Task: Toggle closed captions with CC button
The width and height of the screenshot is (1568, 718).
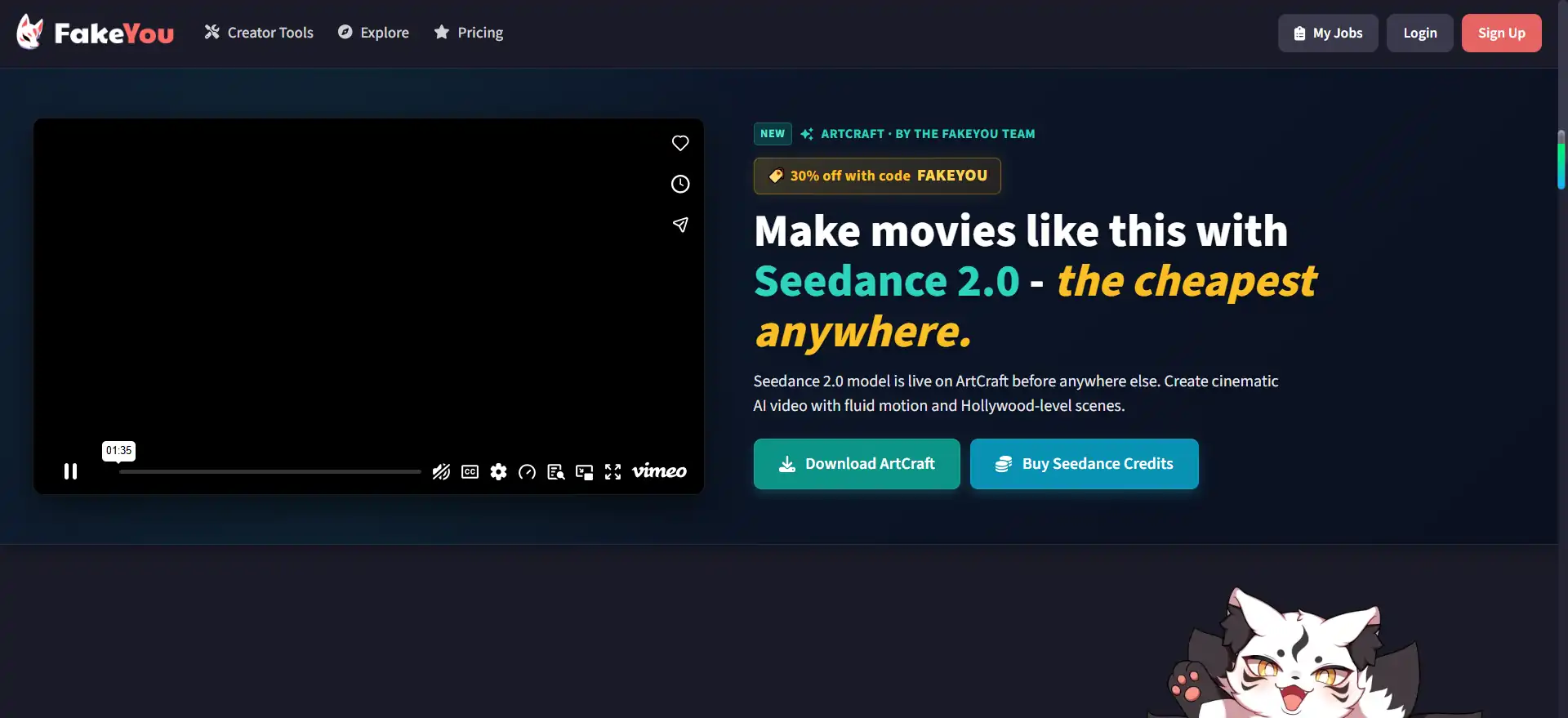Action: point(470,472)
